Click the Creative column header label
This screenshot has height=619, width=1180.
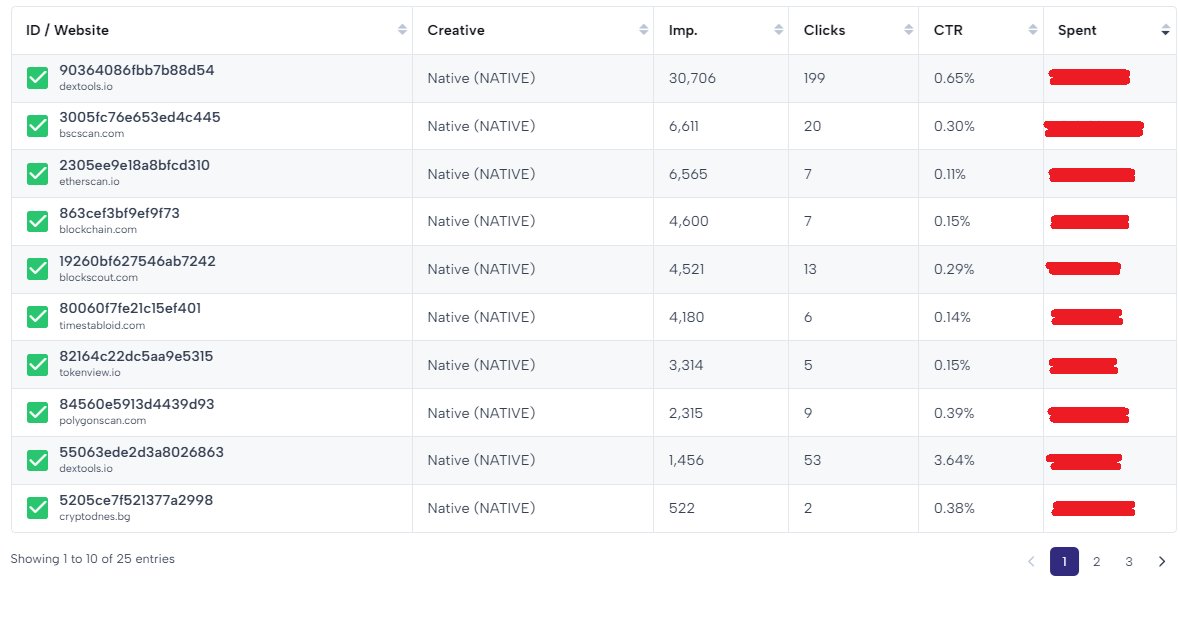[x=456, y=30]
